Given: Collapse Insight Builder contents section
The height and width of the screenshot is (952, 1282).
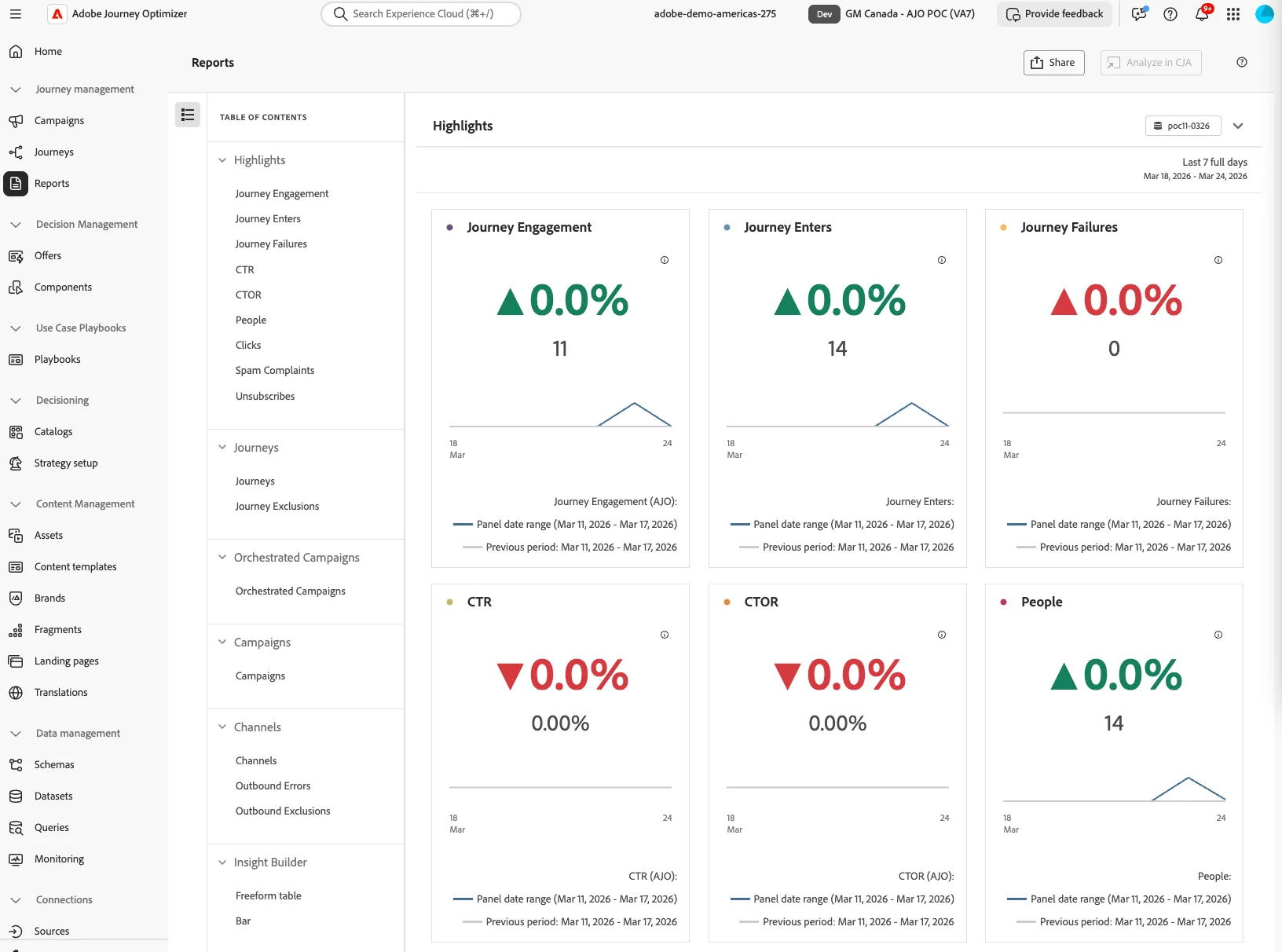Looking at the screenshot, I should (x=222, y=862).
